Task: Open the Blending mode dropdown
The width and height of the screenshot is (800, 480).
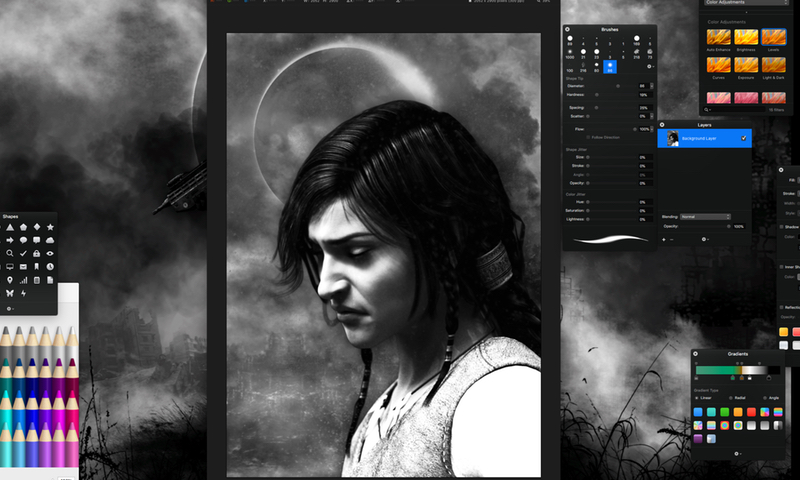Action: 705,216
